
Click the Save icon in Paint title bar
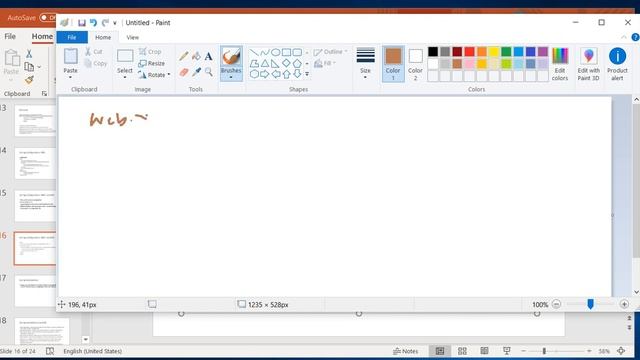pyautogui.click(x=82, y=23)
